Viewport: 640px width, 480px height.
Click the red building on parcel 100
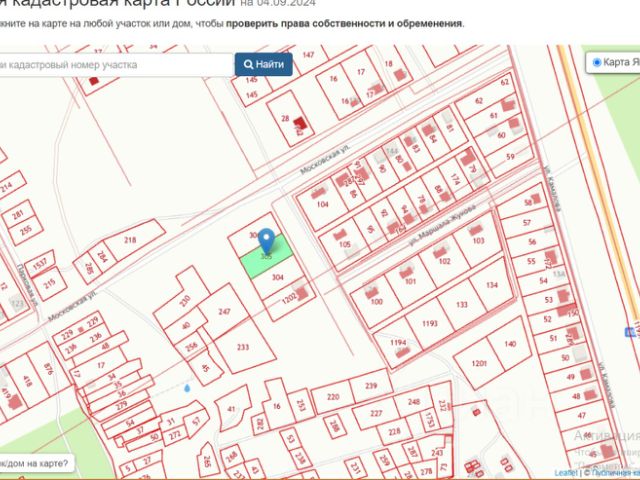pyautogui.click(x=371, y=293)
